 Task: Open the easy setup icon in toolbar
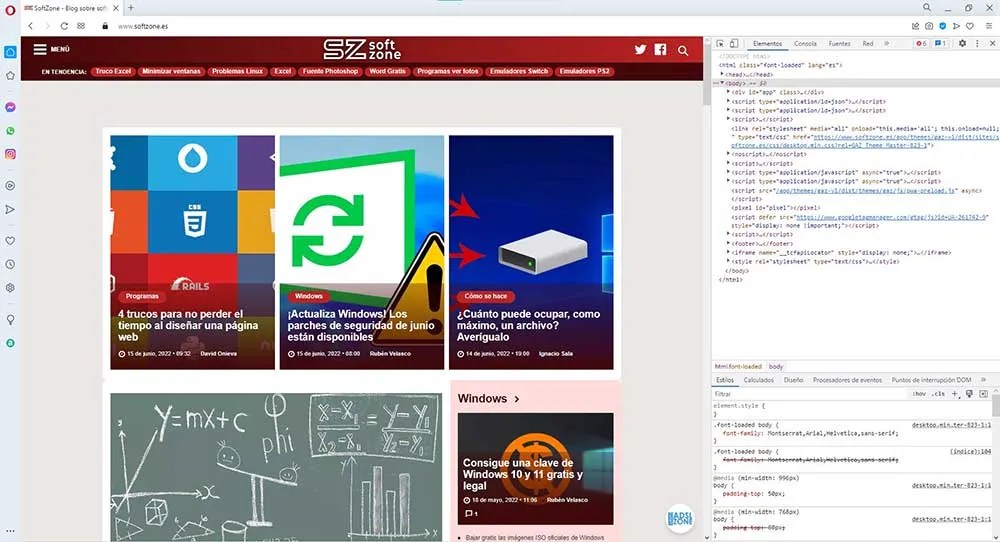989,26
